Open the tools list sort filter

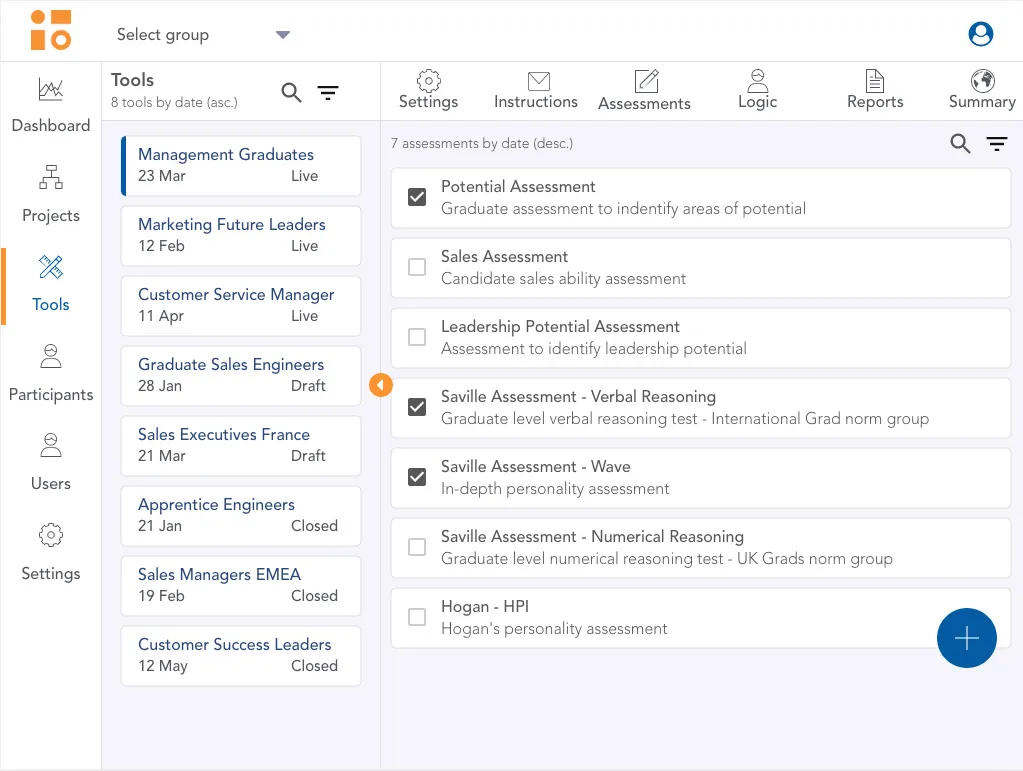[x=328, y=93]
